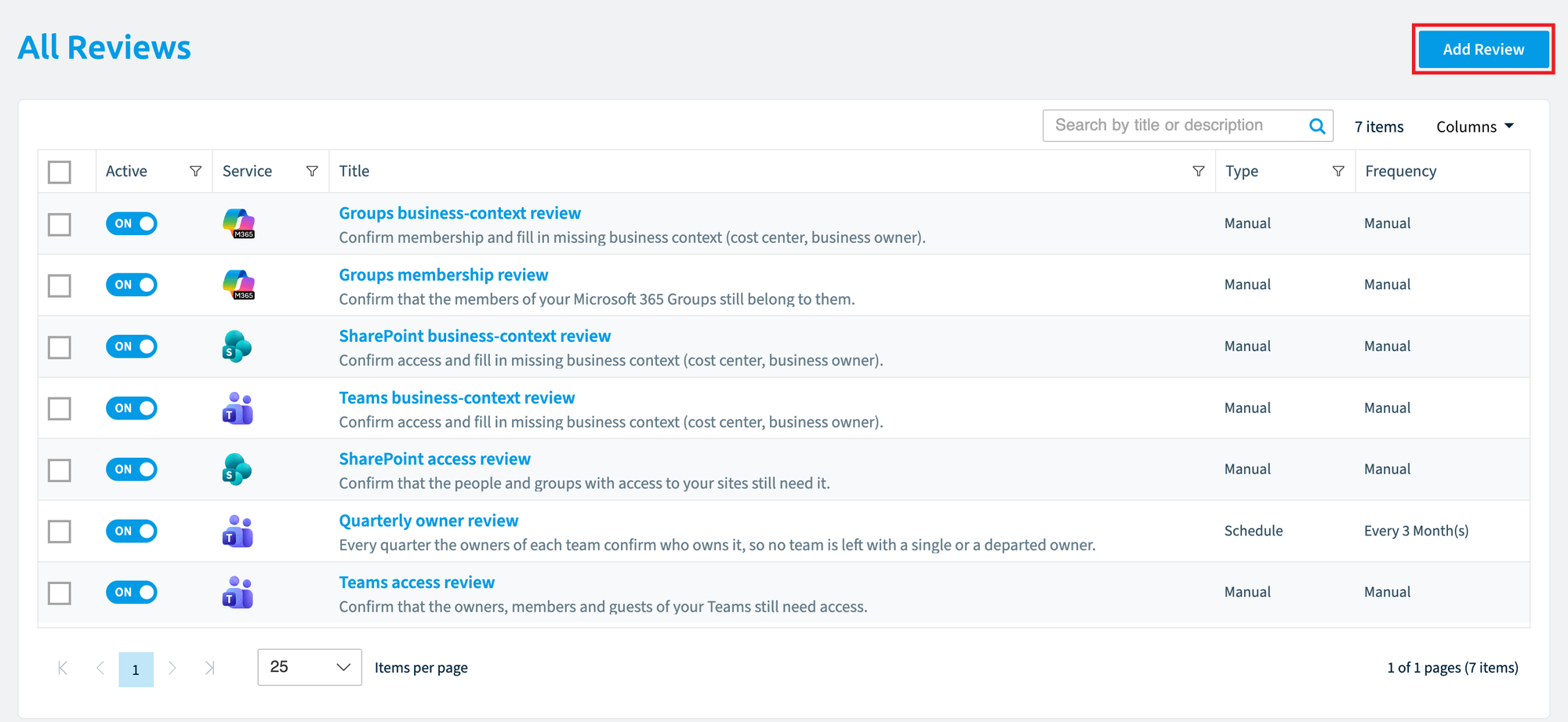Turn off the Groups business-context review toggle

click(x=132, y=223)
